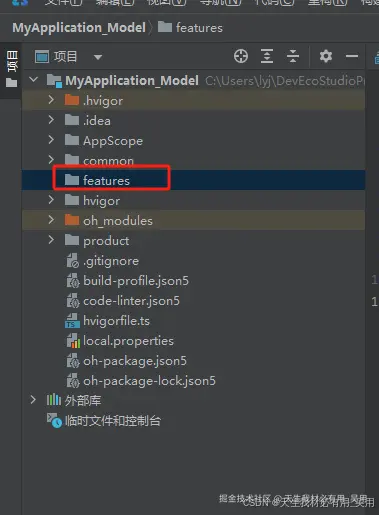This screenshot has width=379, height=515.
Task: Select code-linter.json5 file
Action: coord(193,301)
